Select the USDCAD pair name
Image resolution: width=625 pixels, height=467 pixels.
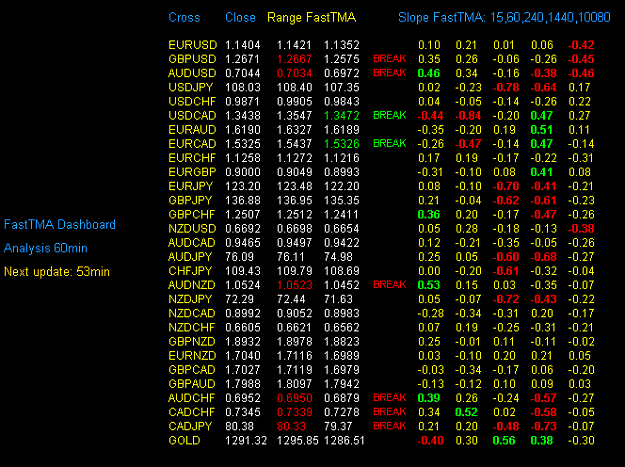click(192, 116)
